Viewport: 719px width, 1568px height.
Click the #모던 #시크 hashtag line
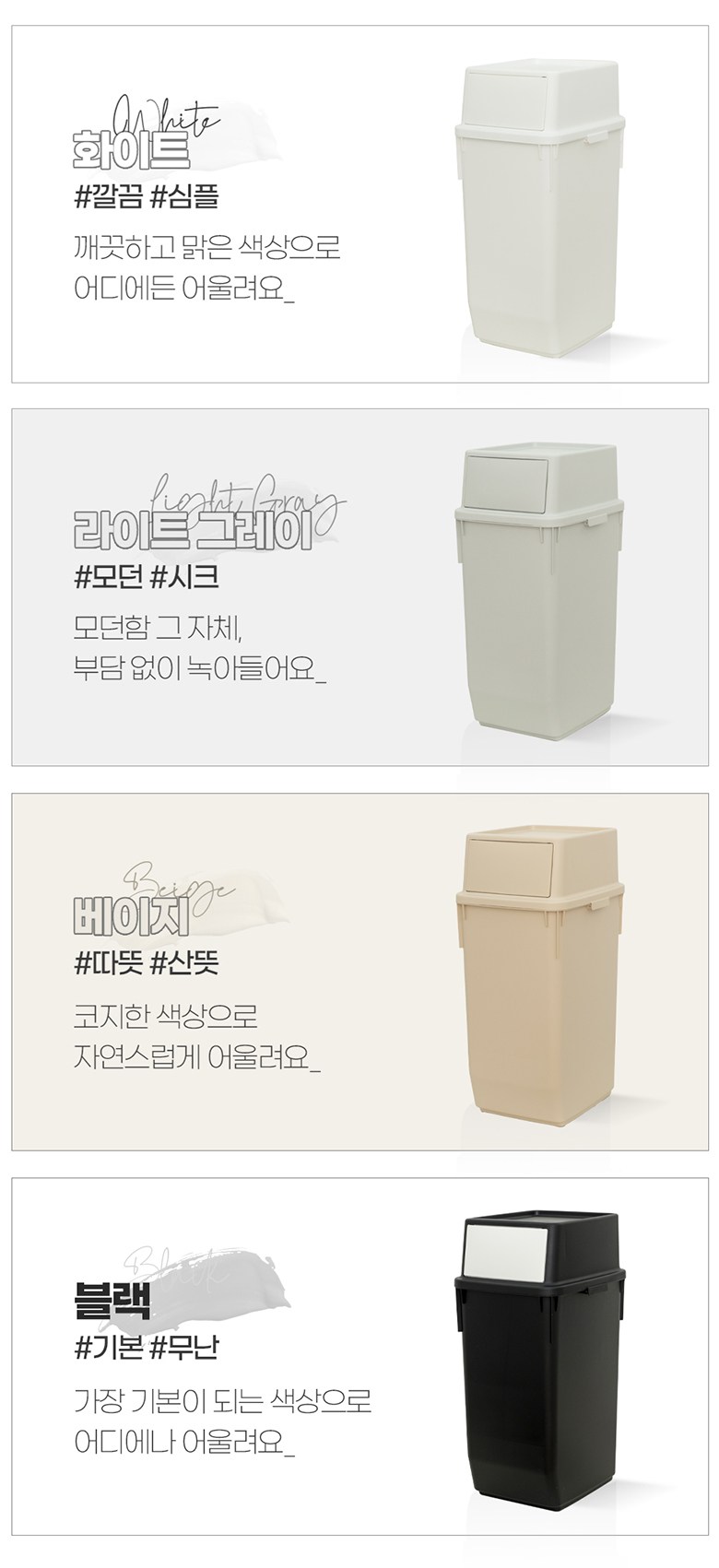pyautogui.click(x=146, y=580)
